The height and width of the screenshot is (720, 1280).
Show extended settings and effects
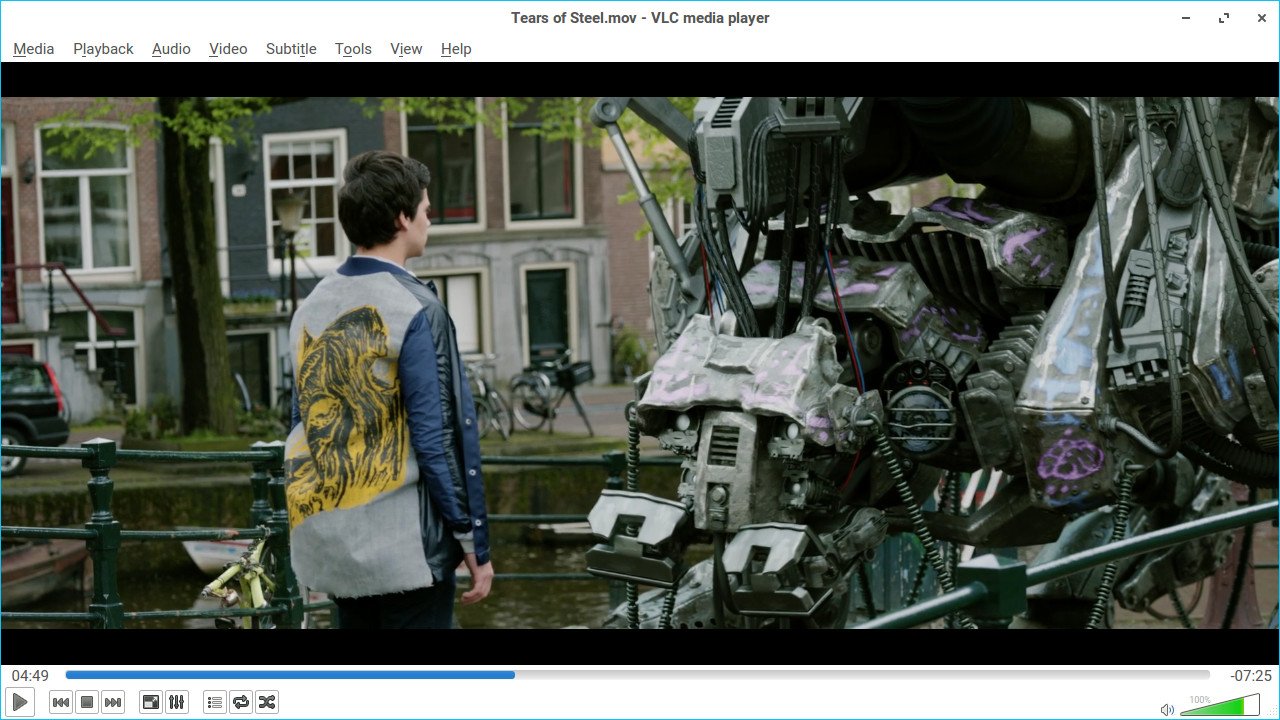pos(177,702)
